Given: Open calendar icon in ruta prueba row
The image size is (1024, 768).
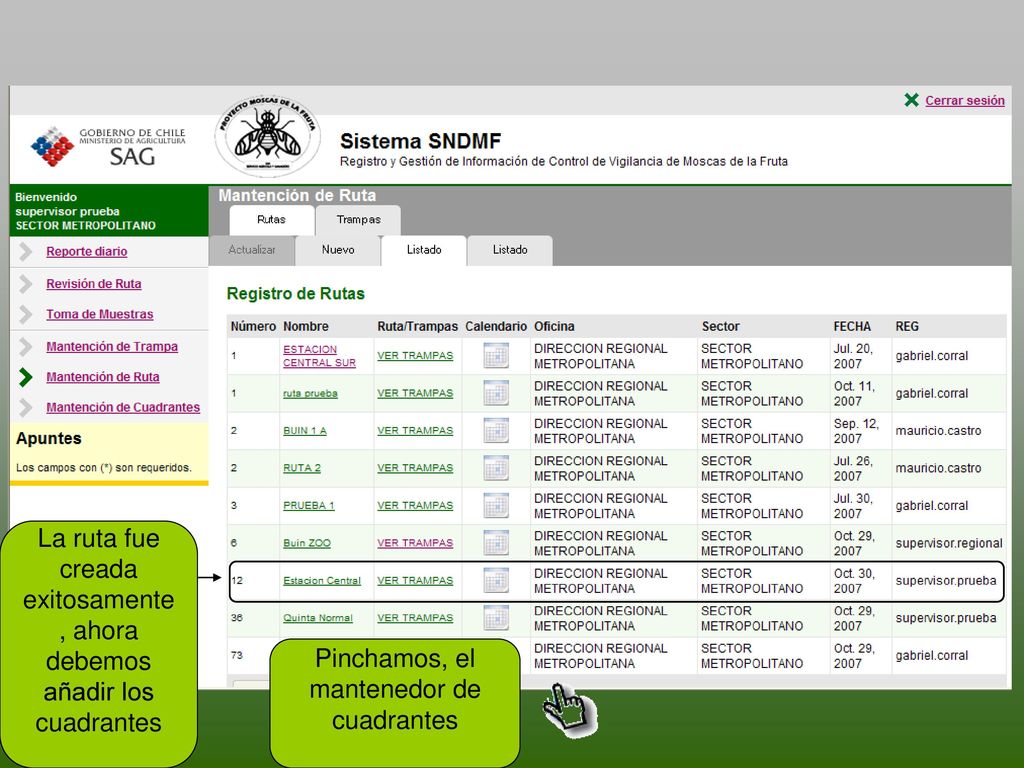Looking at the screenshot, I should (496, 393).
